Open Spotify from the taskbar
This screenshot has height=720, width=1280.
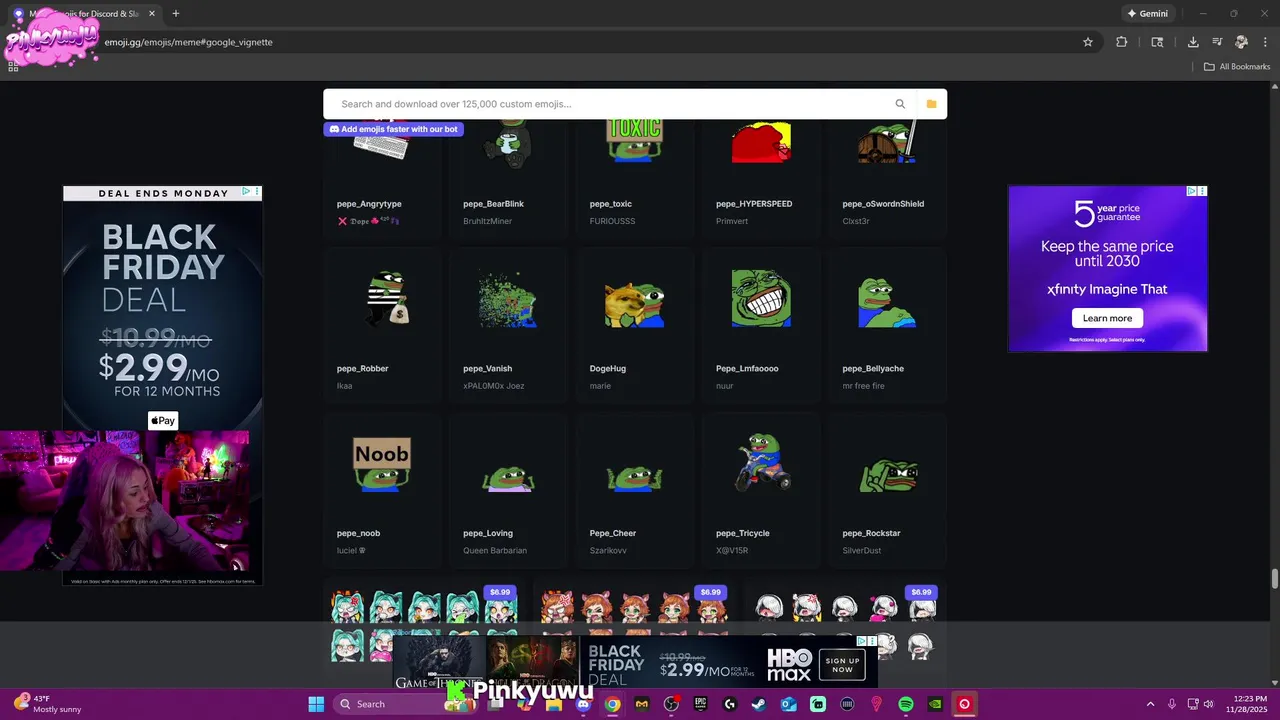point(906,704)
